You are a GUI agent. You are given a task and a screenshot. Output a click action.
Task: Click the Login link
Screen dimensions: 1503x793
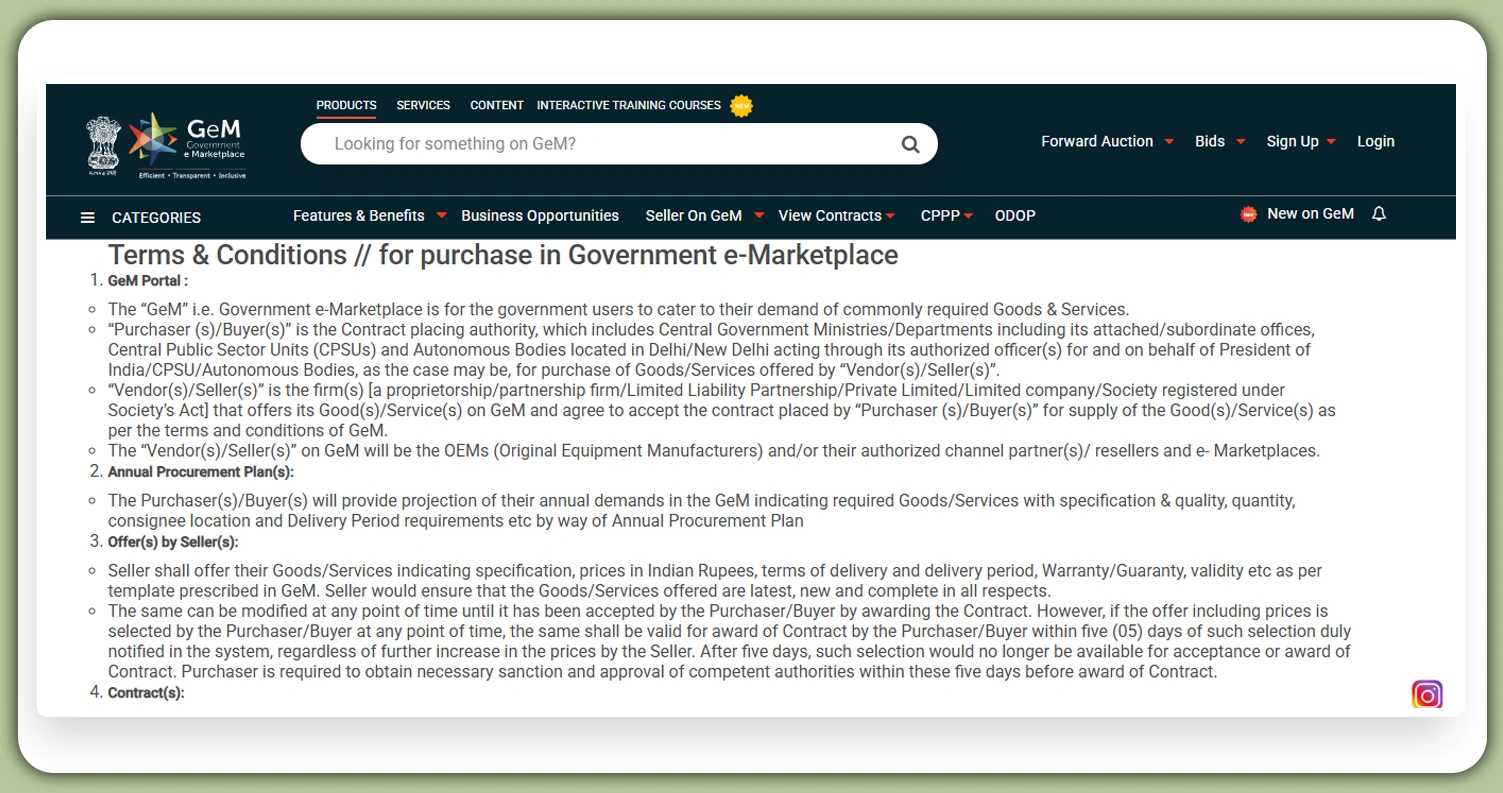tap(1375, 141)
